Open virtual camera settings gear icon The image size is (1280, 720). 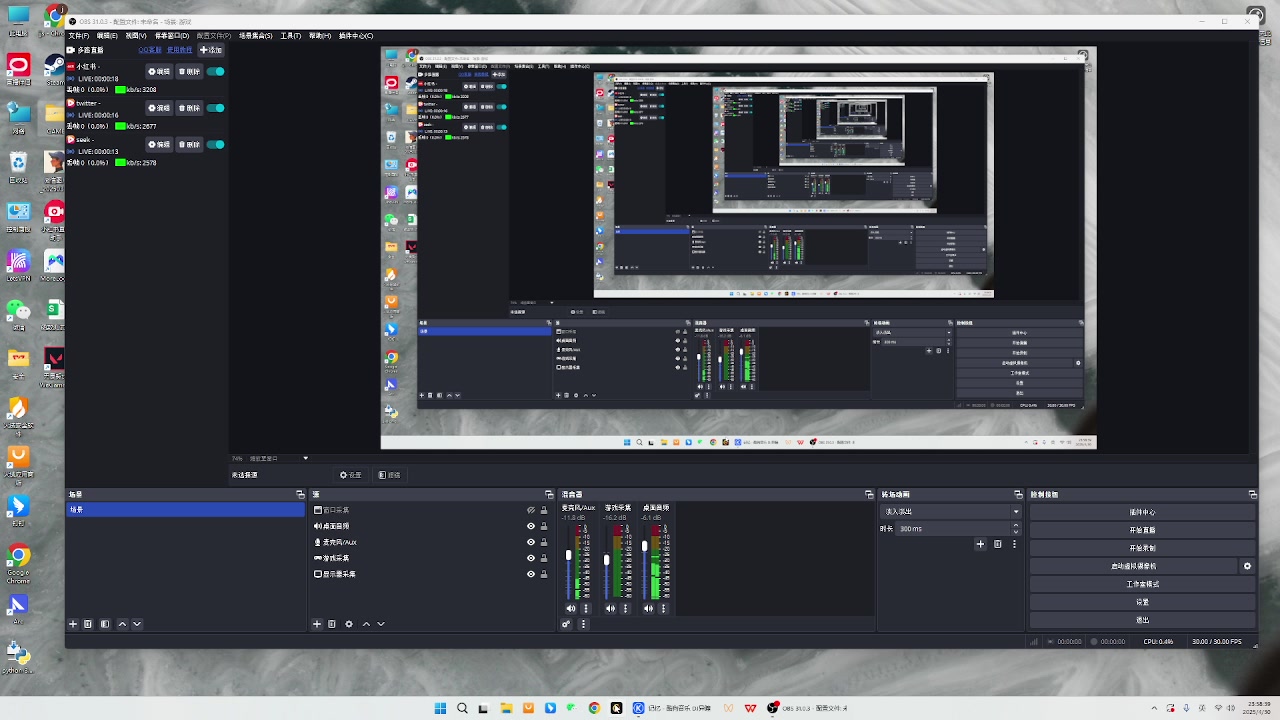tap(1247, 566)
